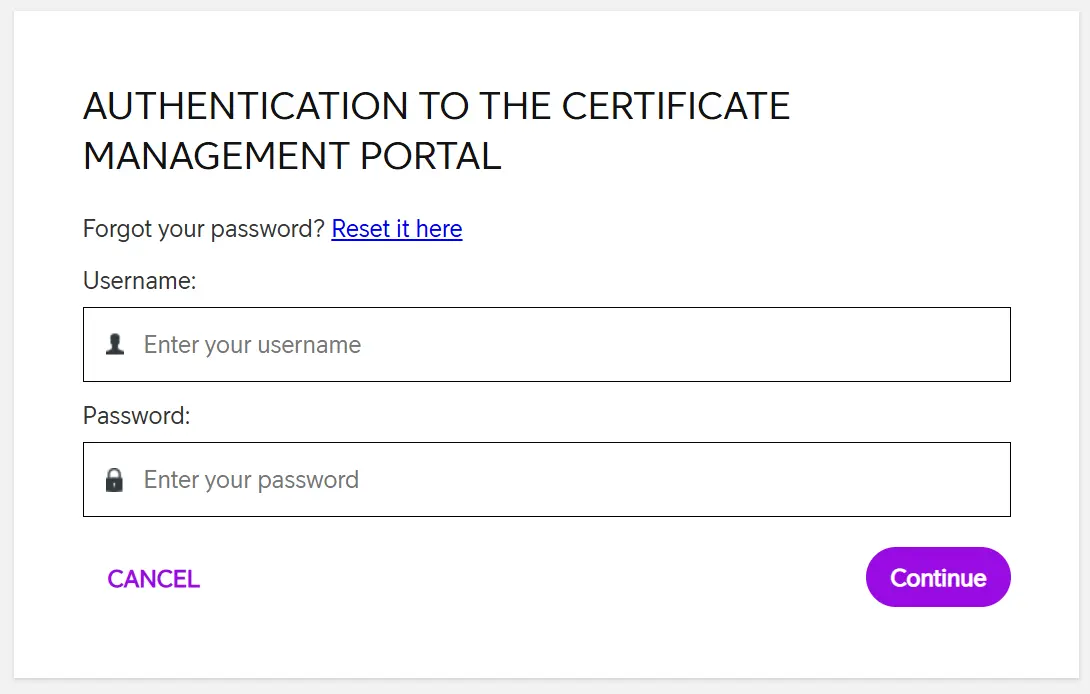Click the Reset it here link
The height and width of the screenshot is (694, 1090).
click(397, 229)
